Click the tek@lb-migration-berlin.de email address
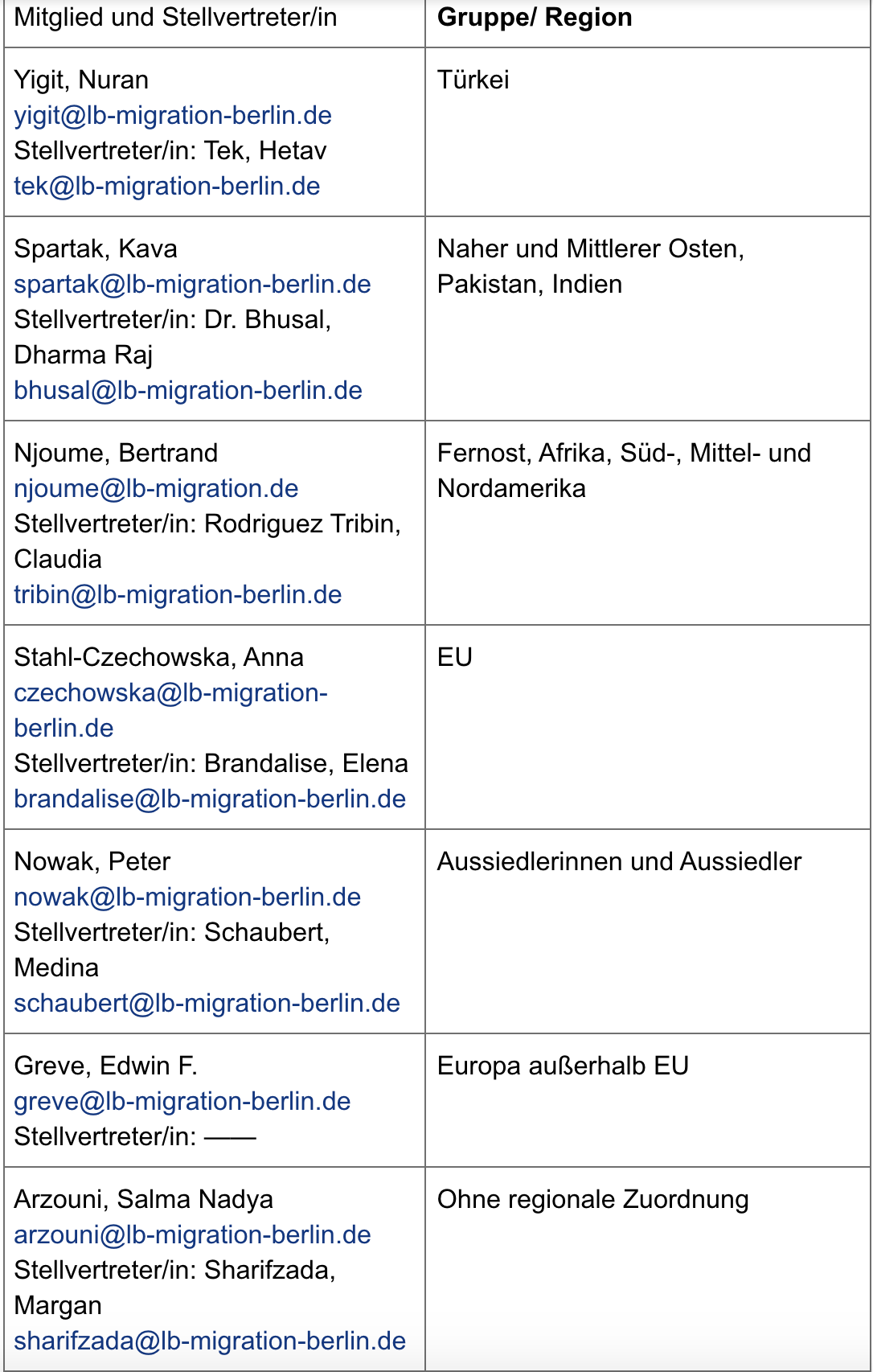This screenshot has height=1372, width=873. point(167,187)
